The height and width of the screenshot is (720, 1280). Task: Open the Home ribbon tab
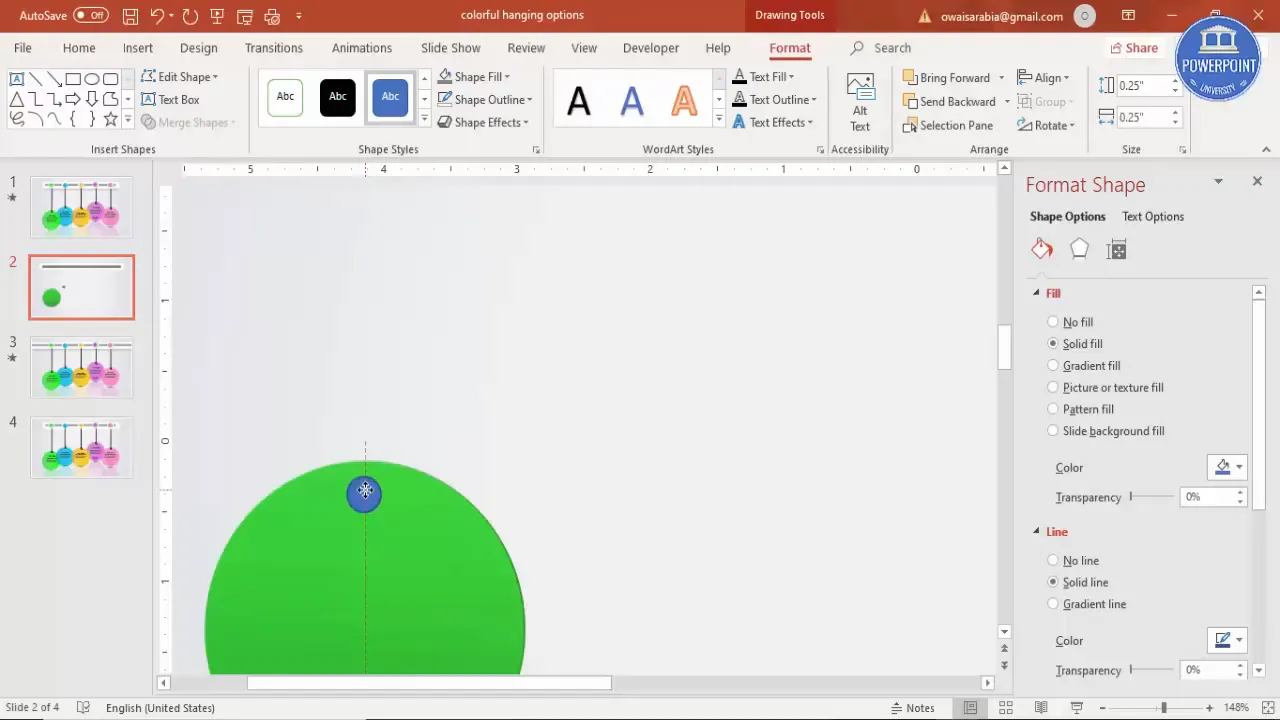(79, 48)
